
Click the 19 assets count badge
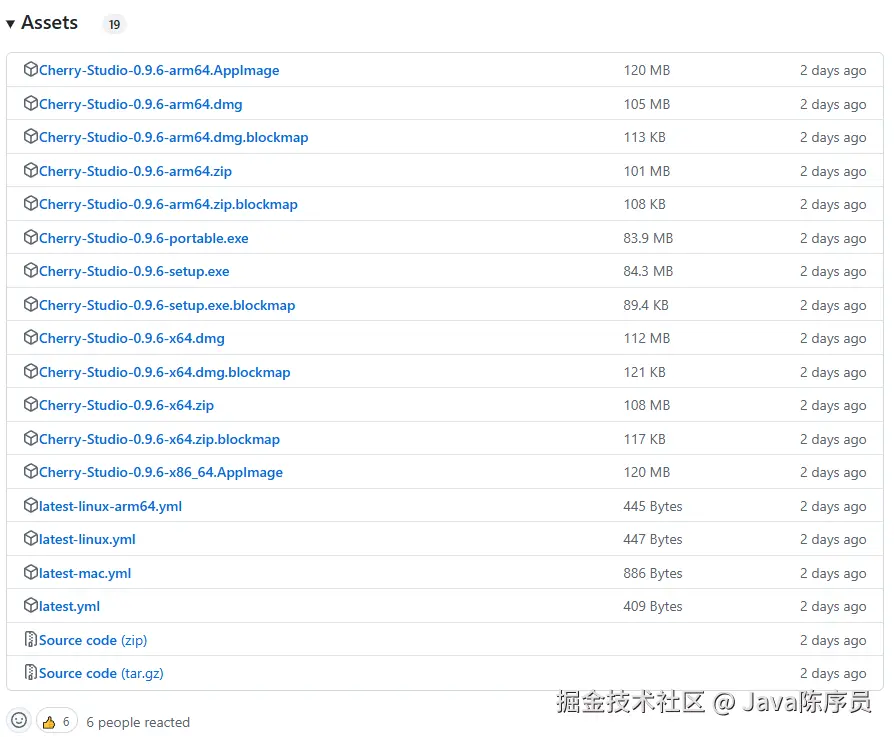114,25
